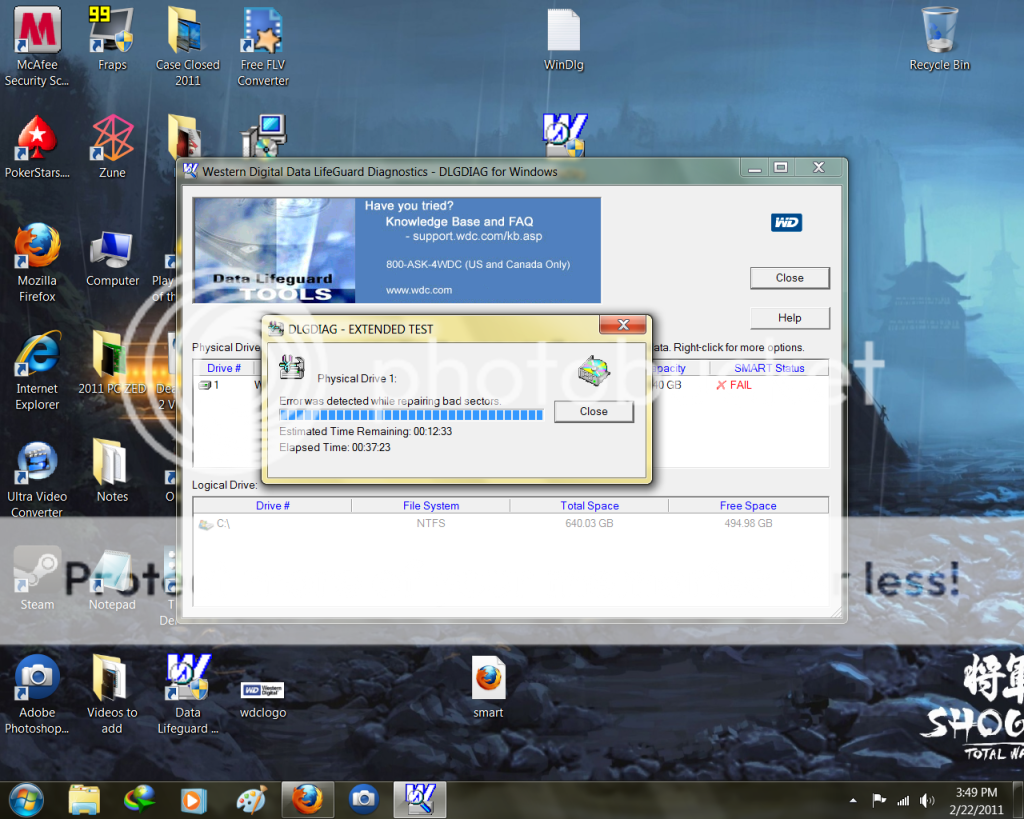The width and height of the screenshot is (1024, 819).
Task: Click the Action Center flag tray icon
Action: pos(879,800)
